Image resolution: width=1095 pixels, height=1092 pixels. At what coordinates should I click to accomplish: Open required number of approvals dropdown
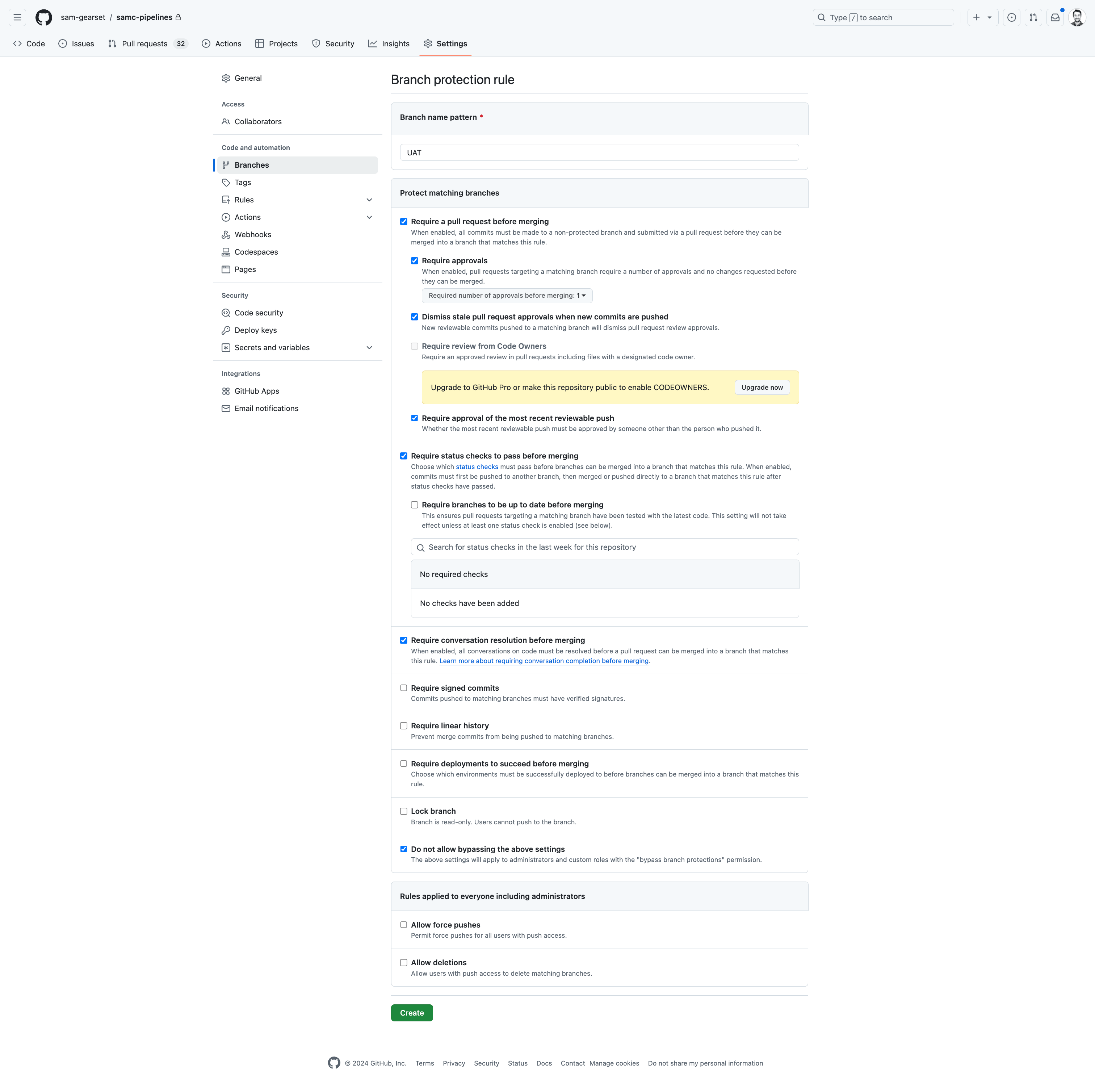pos(507,296)
